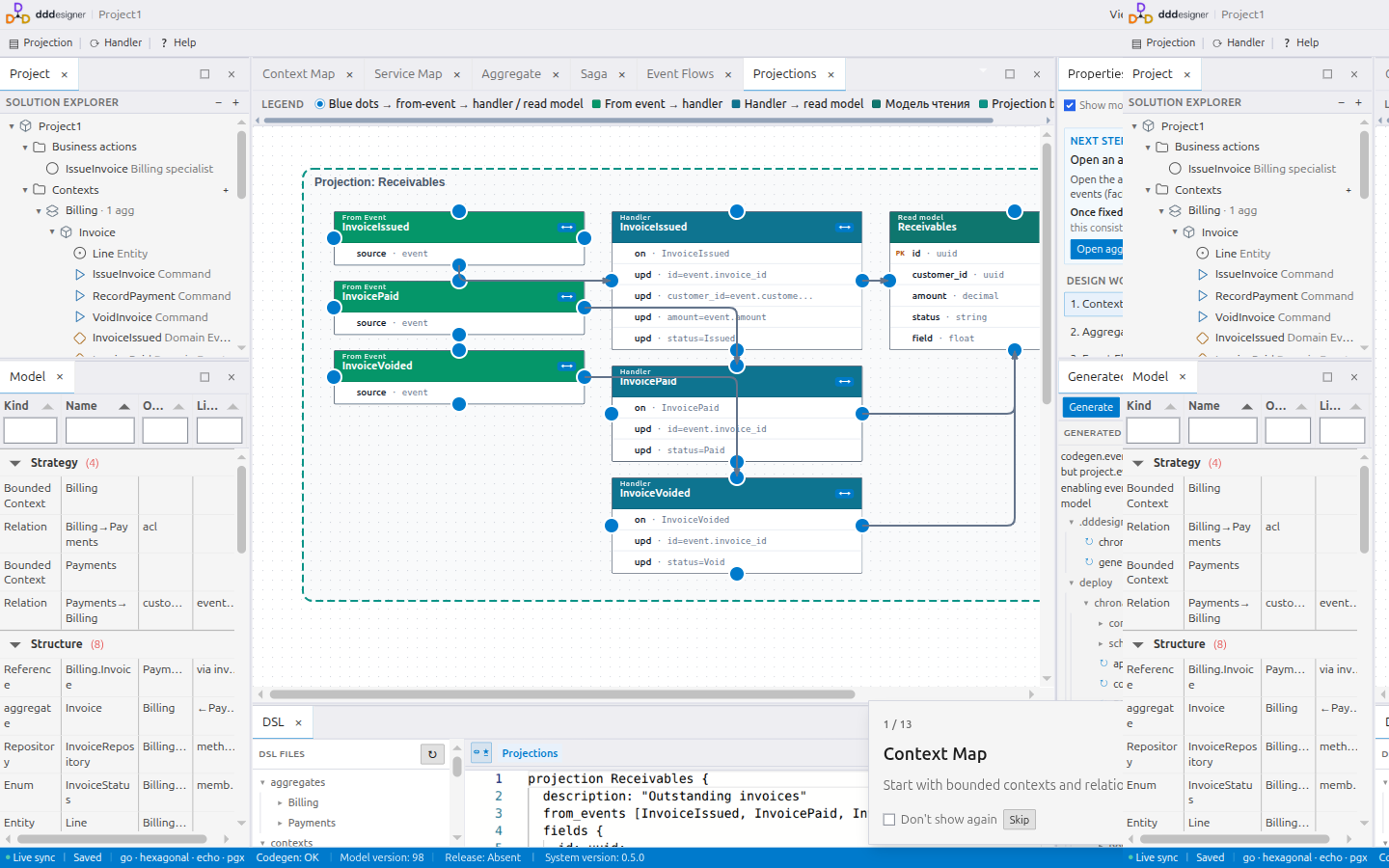Open the Aggregate tab
The image size is (1389, 868).
511,74
